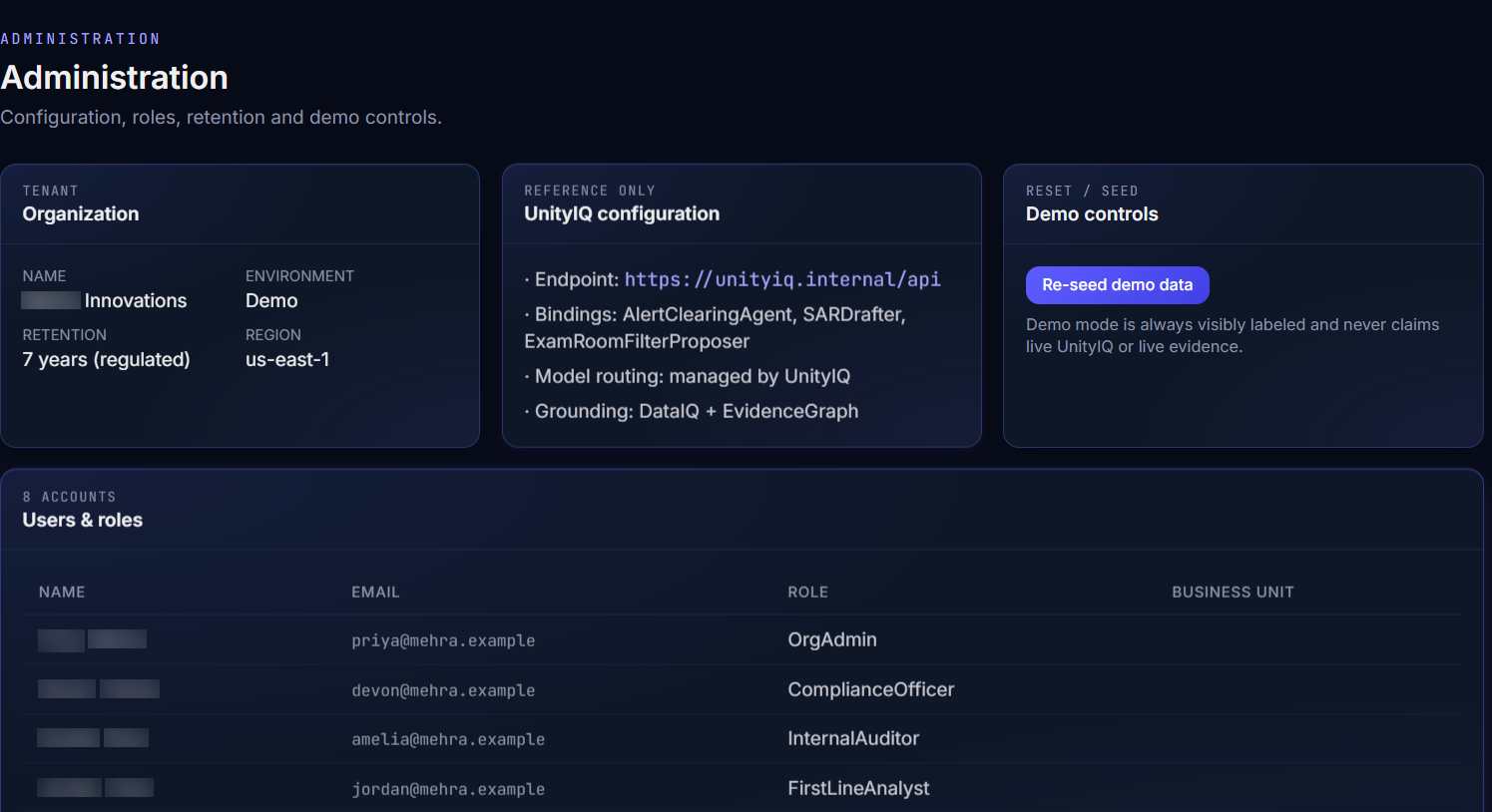Click the Organization card title

coord(81,213)
